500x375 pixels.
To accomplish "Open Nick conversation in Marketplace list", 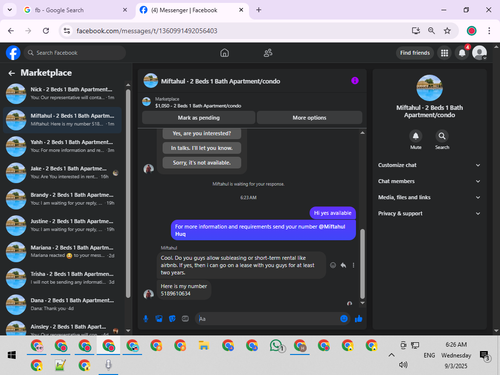I will point(62,93).
